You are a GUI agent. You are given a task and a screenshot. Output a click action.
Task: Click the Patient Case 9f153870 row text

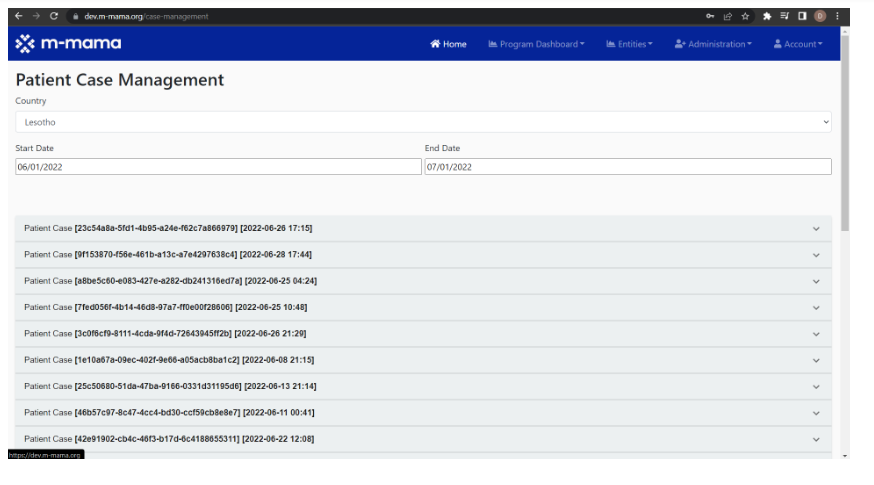point(168,254)
